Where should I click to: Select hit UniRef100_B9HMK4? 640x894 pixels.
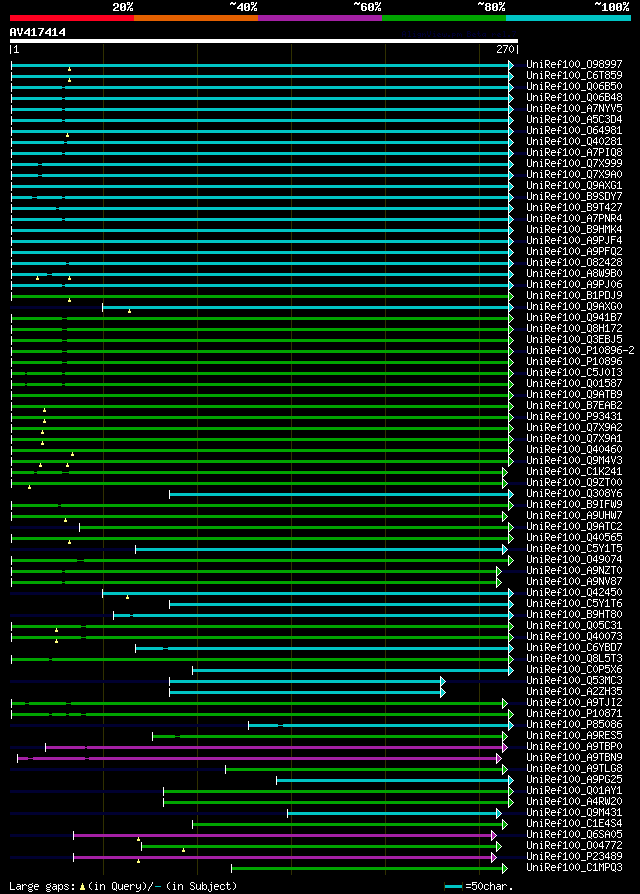pyautogui.click(x=574, y=229)
